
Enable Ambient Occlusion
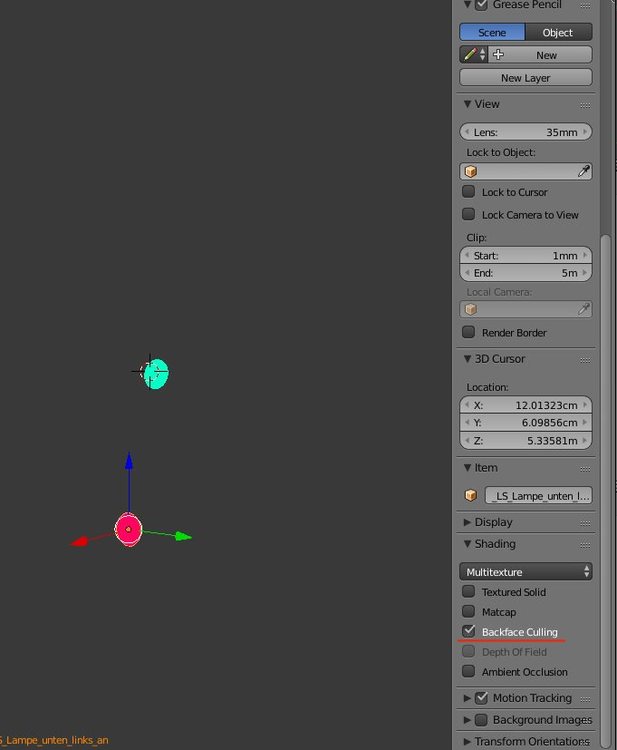(468, 671)
